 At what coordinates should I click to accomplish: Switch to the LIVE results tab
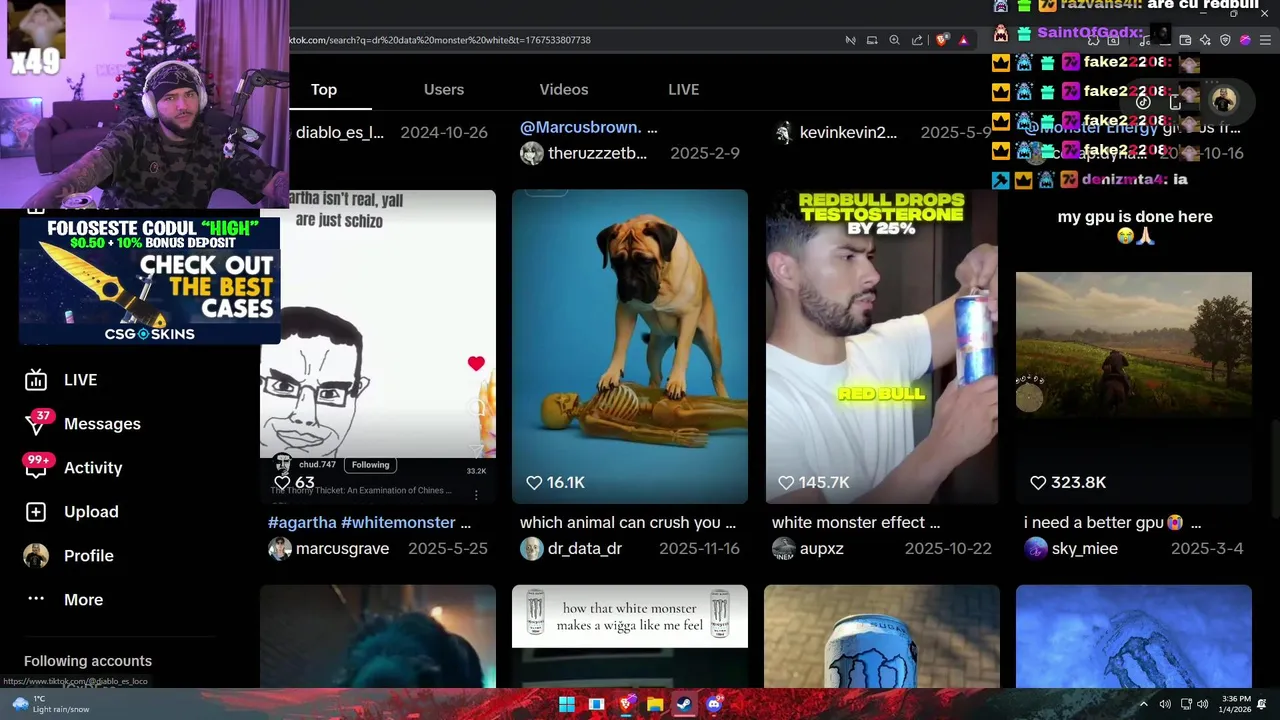coord(684,89)
